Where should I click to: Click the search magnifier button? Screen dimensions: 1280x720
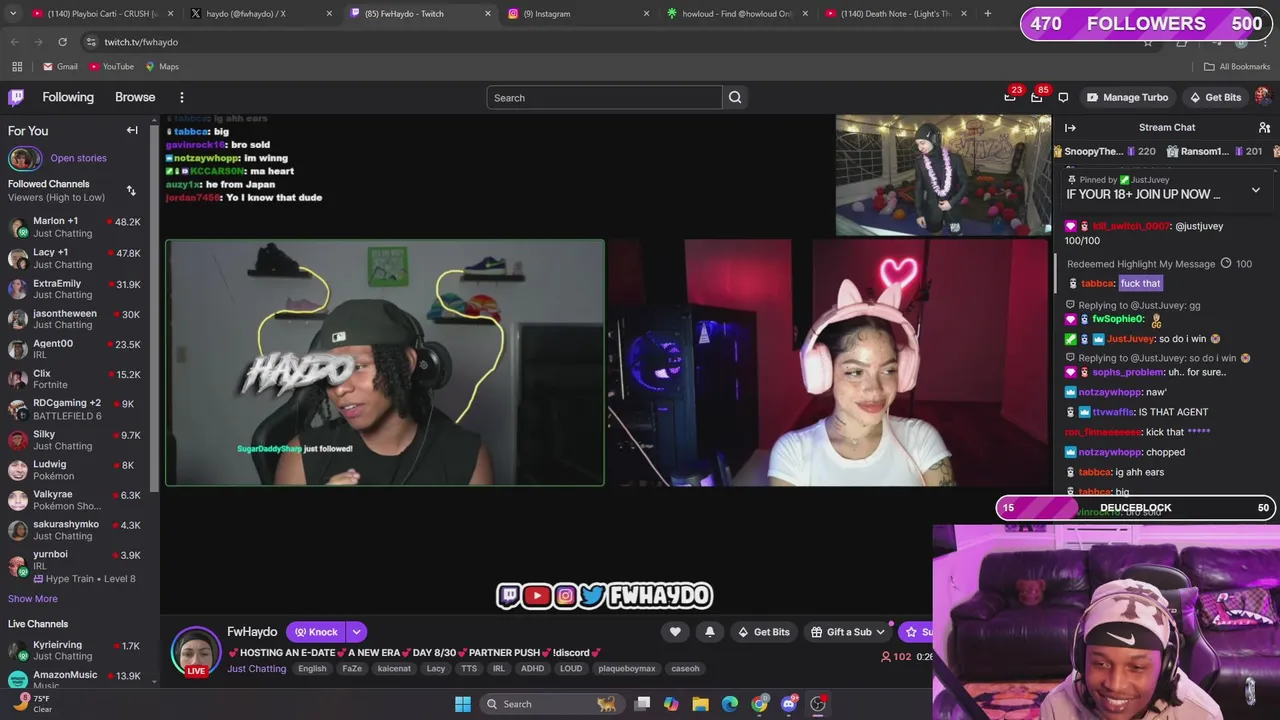pyautogui.click(x=735, y=97)
